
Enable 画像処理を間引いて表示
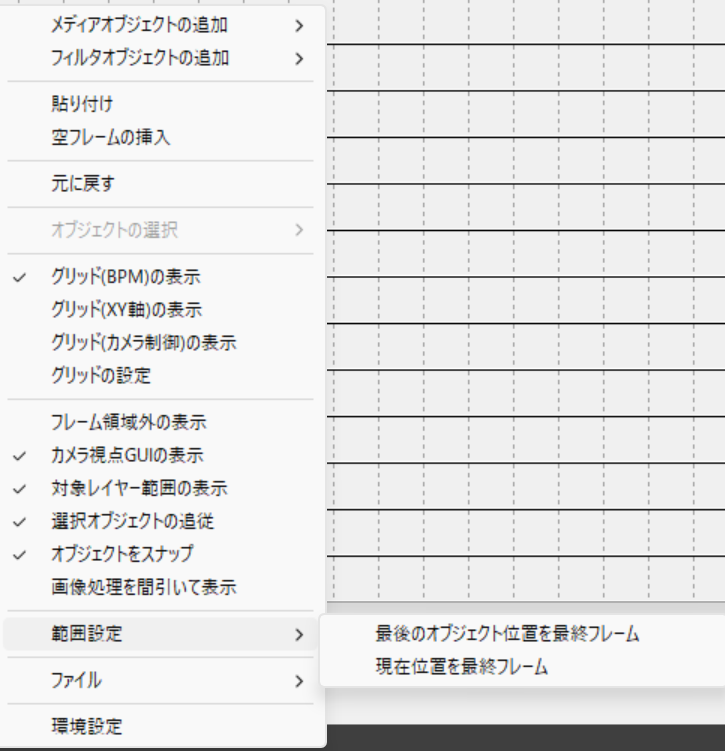tap(143, 586)
